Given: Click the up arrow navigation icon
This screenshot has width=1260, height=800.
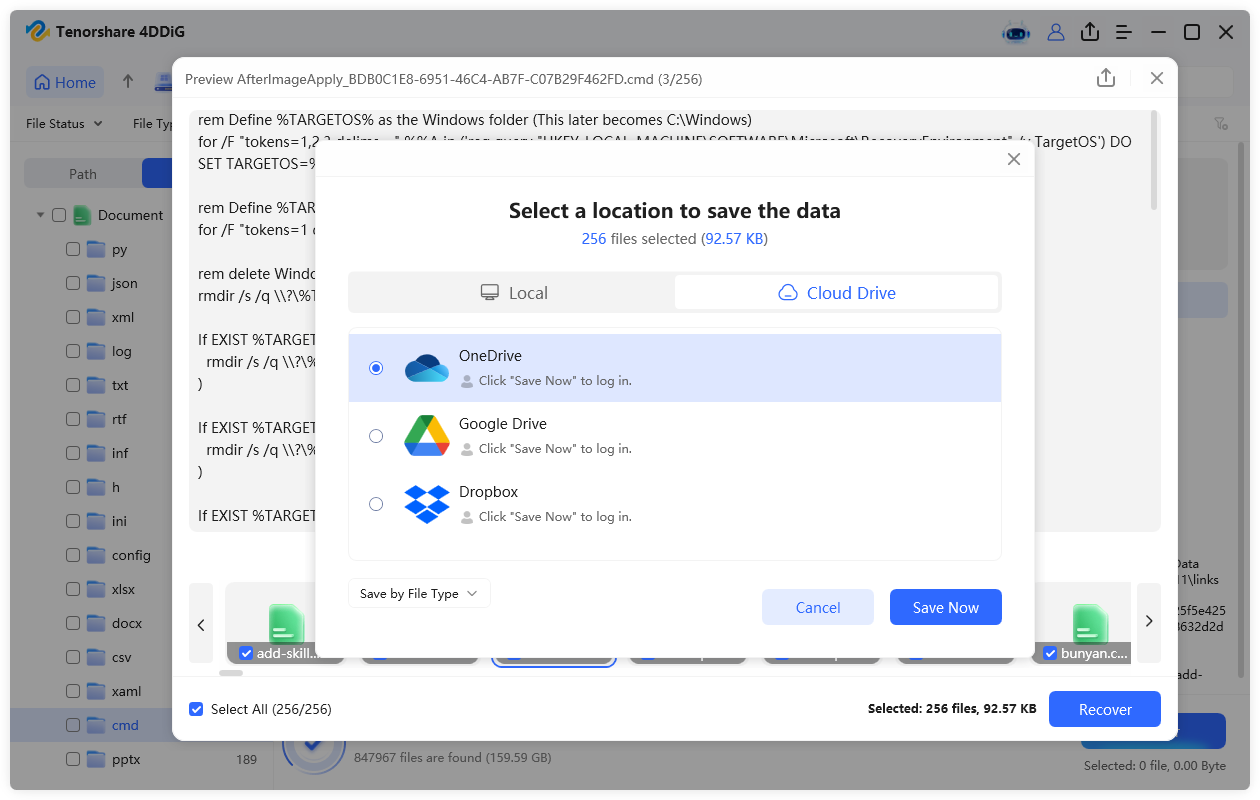Looking at the screenshot, I should 128,82.
